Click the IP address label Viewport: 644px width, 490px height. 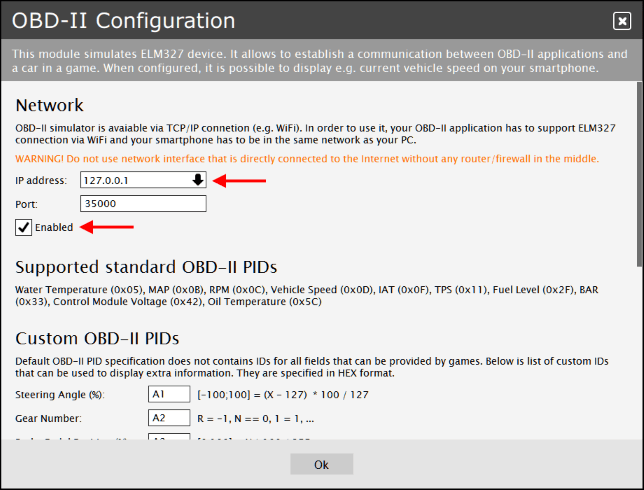[41, 180]
